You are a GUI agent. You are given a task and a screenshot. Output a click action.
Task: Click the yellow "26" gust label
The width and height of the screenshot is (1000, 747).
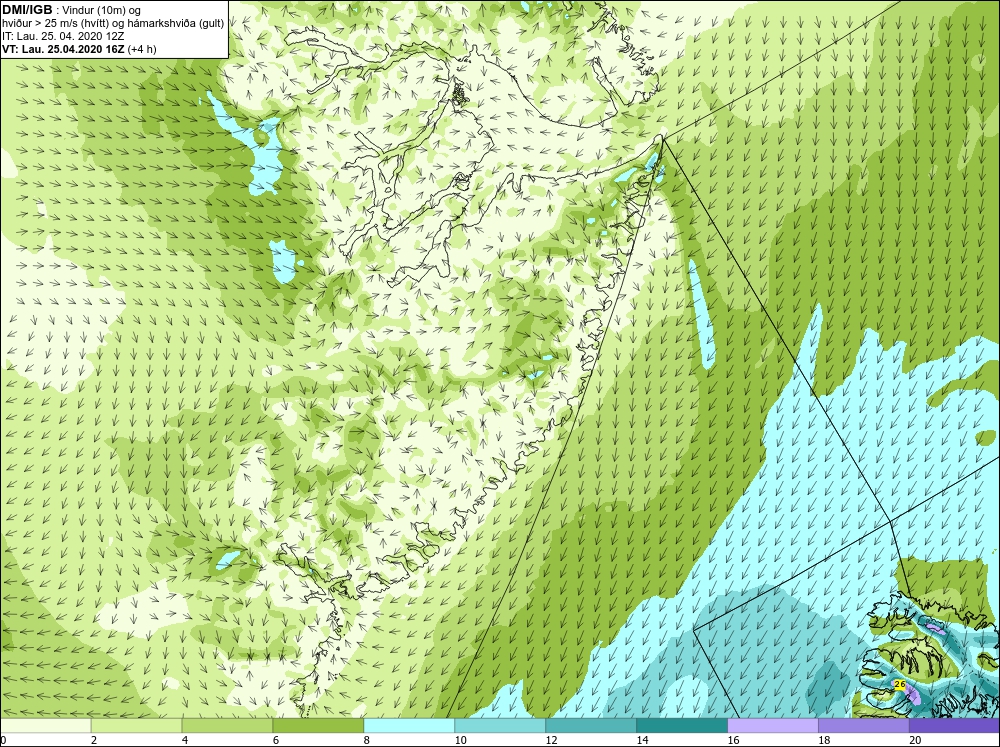[900, 684]
